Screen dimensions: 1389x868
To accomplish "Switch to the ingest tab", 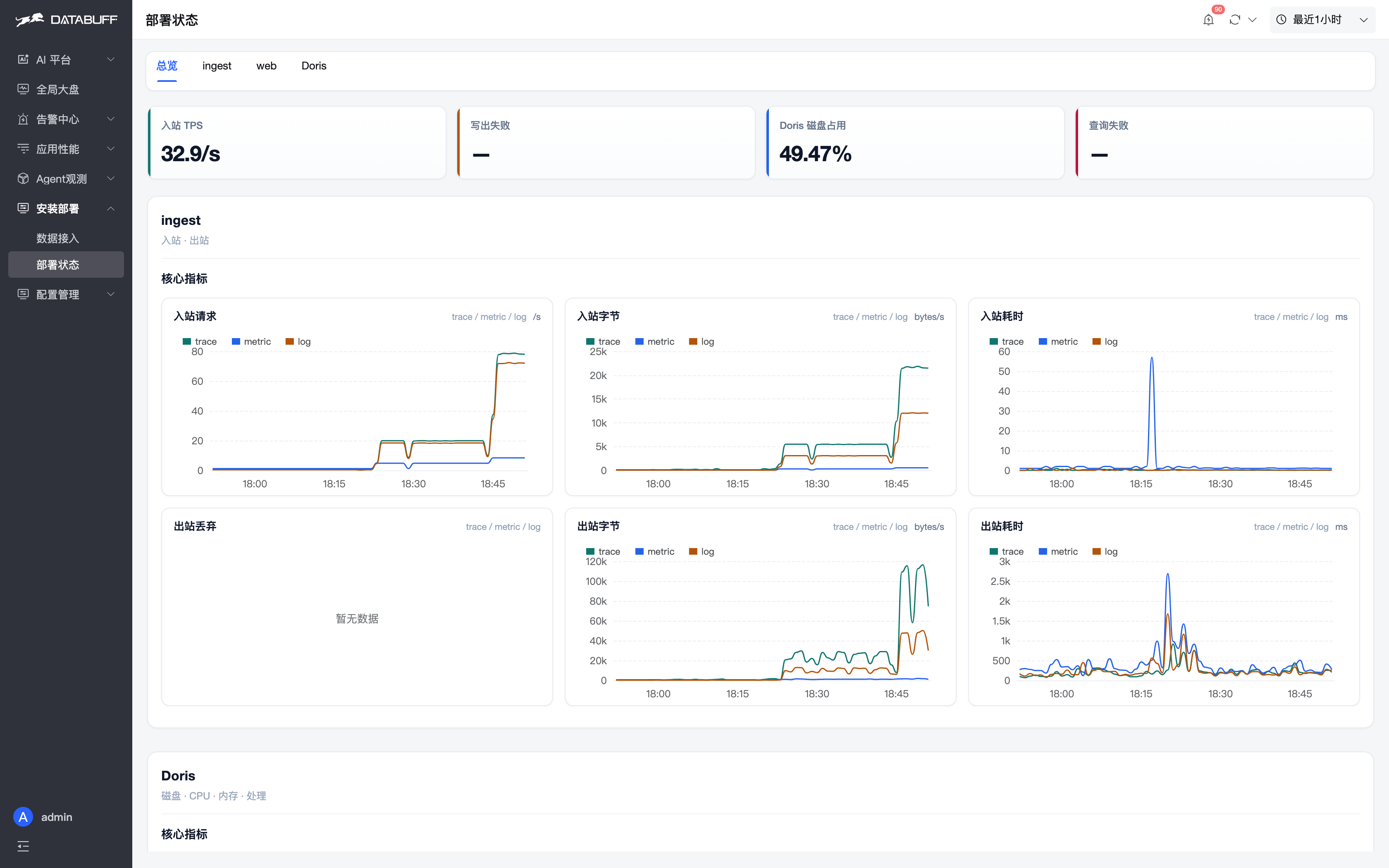I will click(217, 66).
